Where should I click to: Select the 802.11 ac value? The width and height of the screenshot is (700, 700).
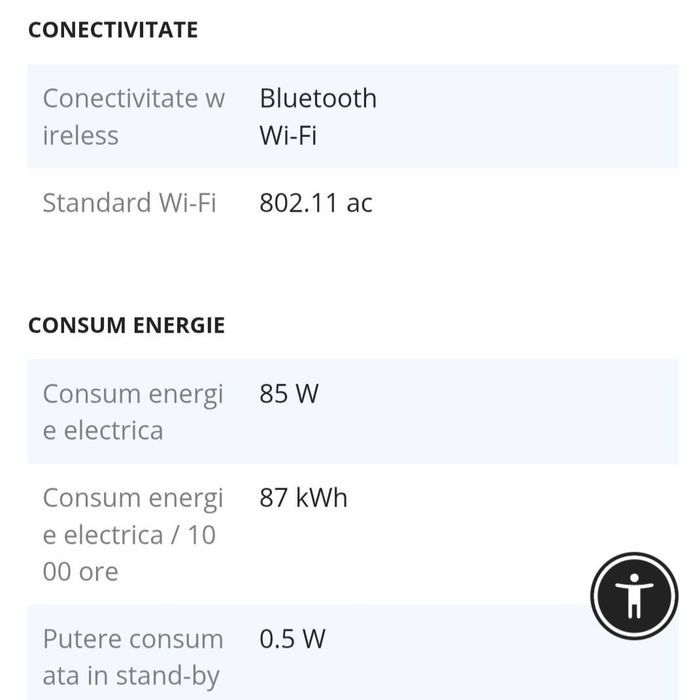[x=316, y=202]
